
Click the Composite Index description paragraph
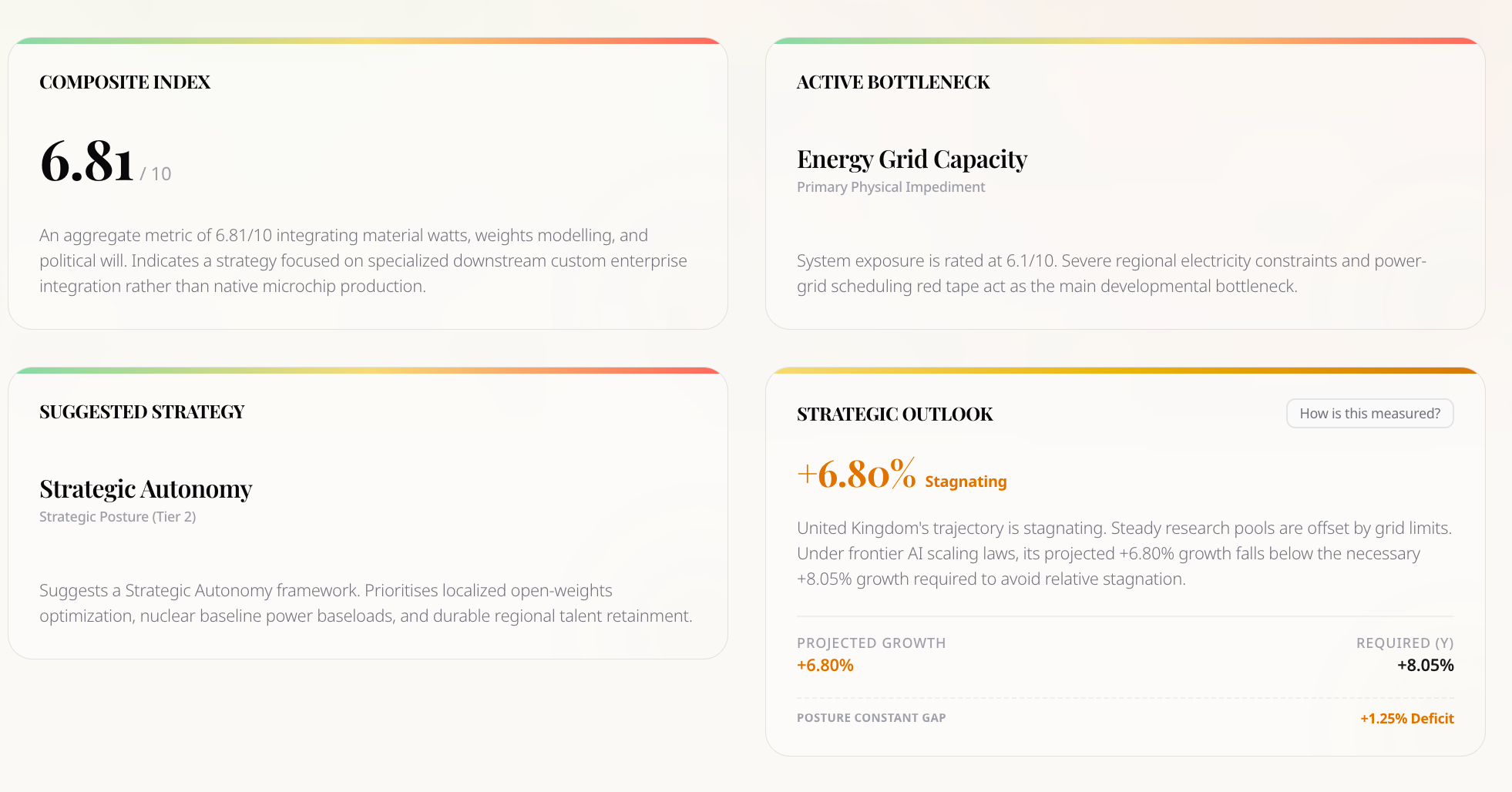363,261
